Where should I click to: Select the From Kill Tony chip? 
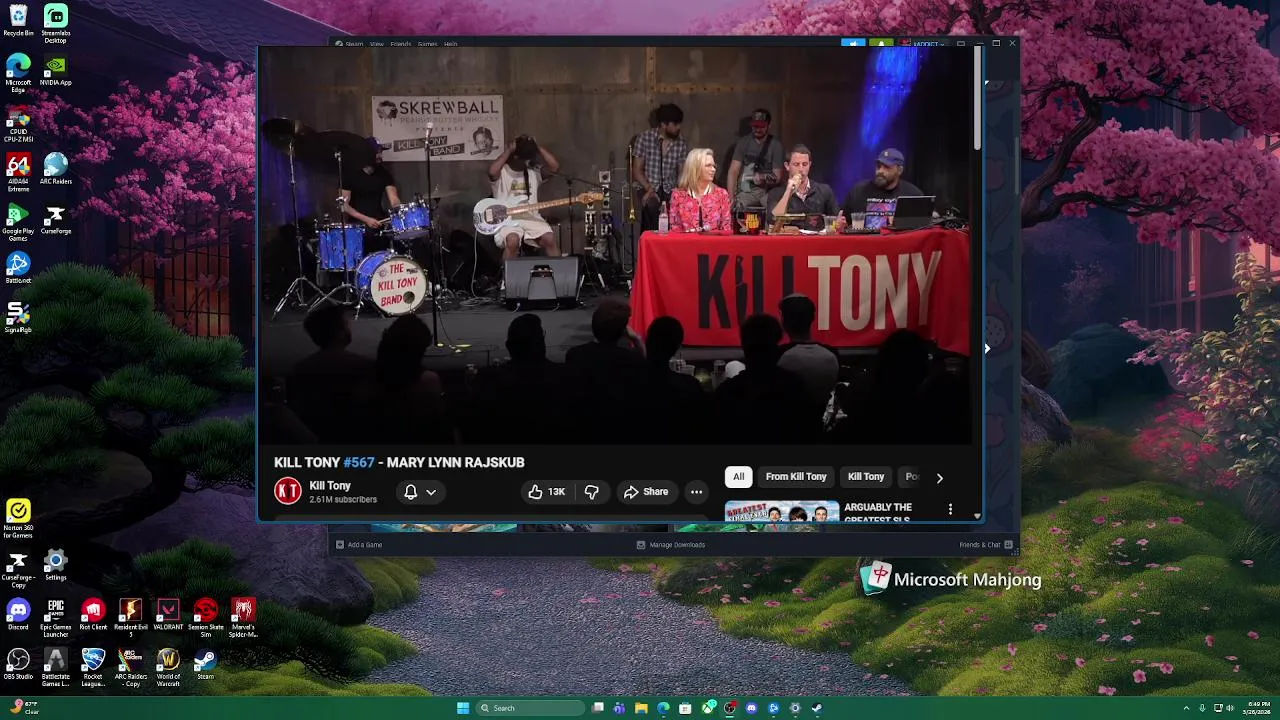[x=796, y=477]
